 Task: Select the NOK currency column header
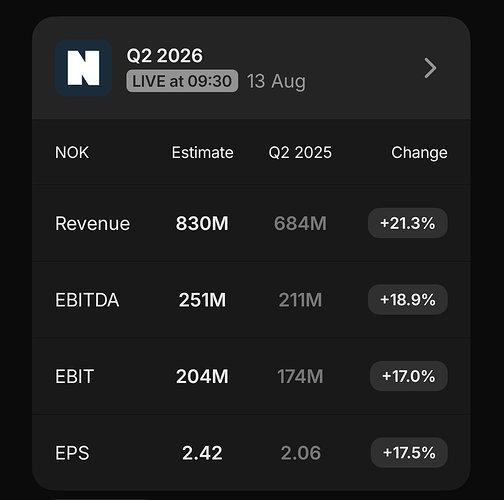click(x=72, y=153)
